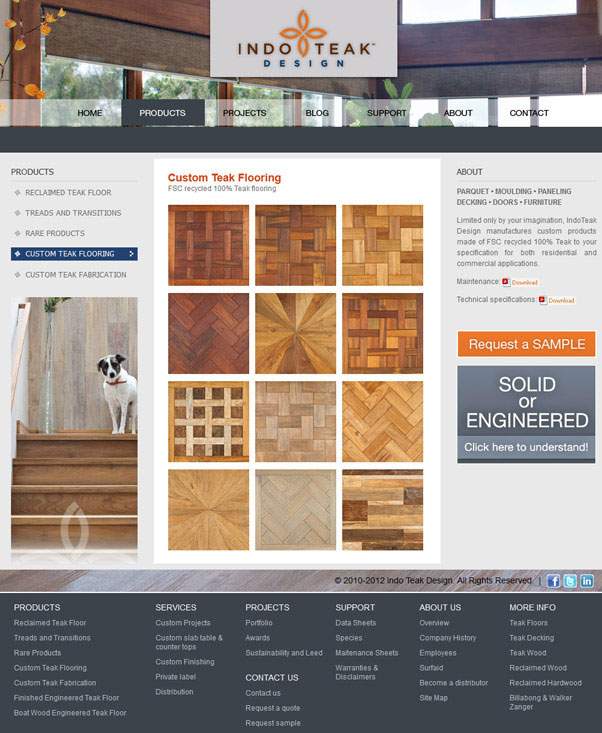The height and width of the screenshot is (733, 602).
Task: Open Request sample footer link
Action: 273,723
